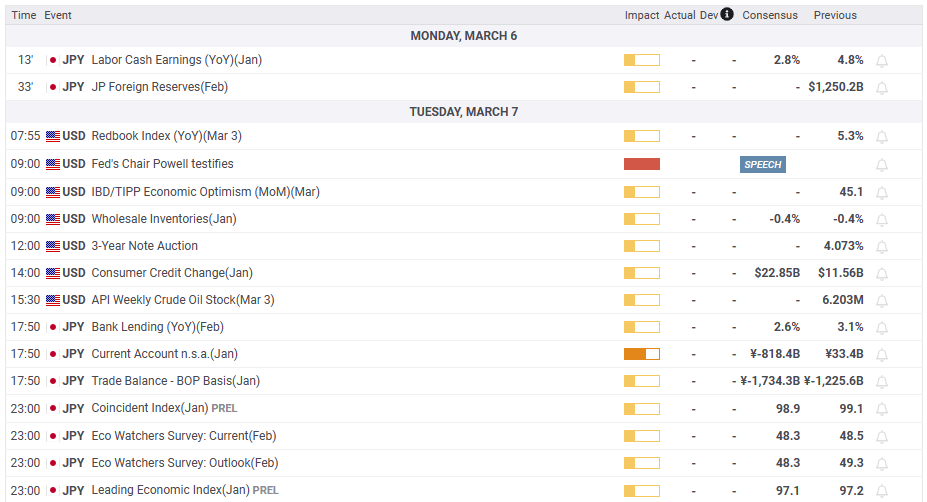The image size is (927, 502).
Task: Click the Impact column header
Action: point(642,15)
